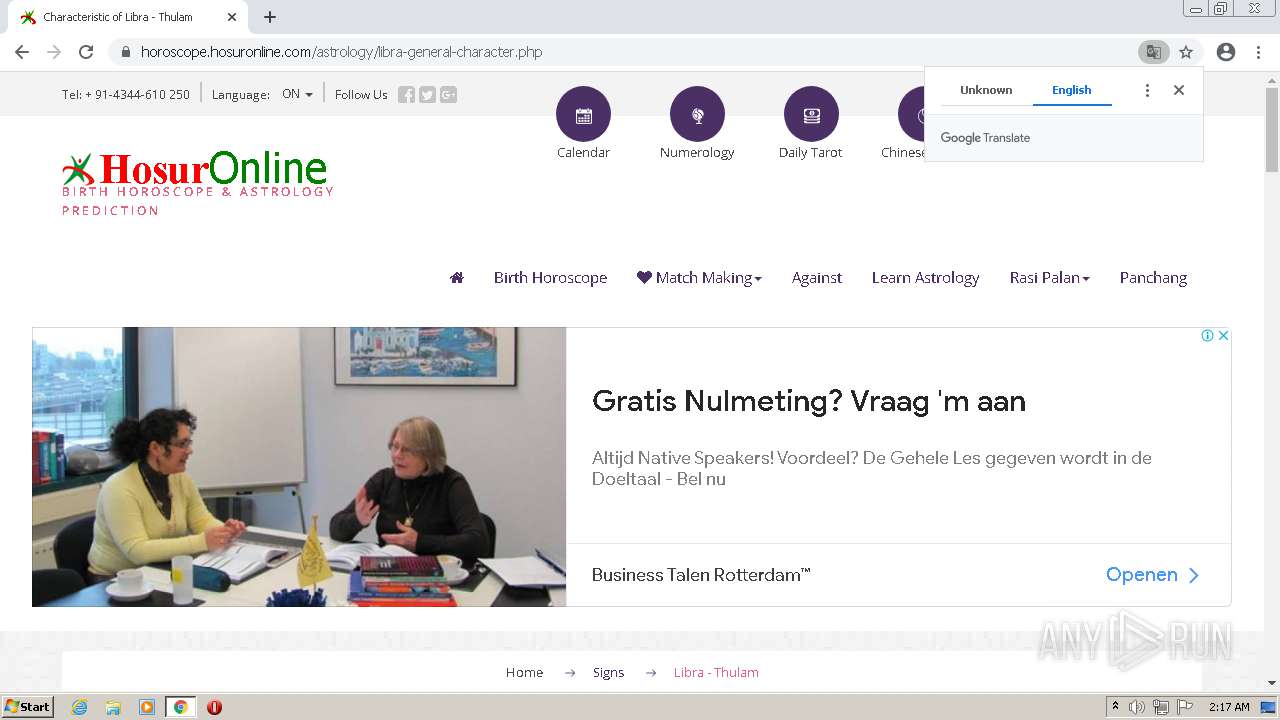Click the page vertical scrollbar thumb
The width and height of the screenshot is (1280, 720).
pyautogui.click(x=1271, y=130)
